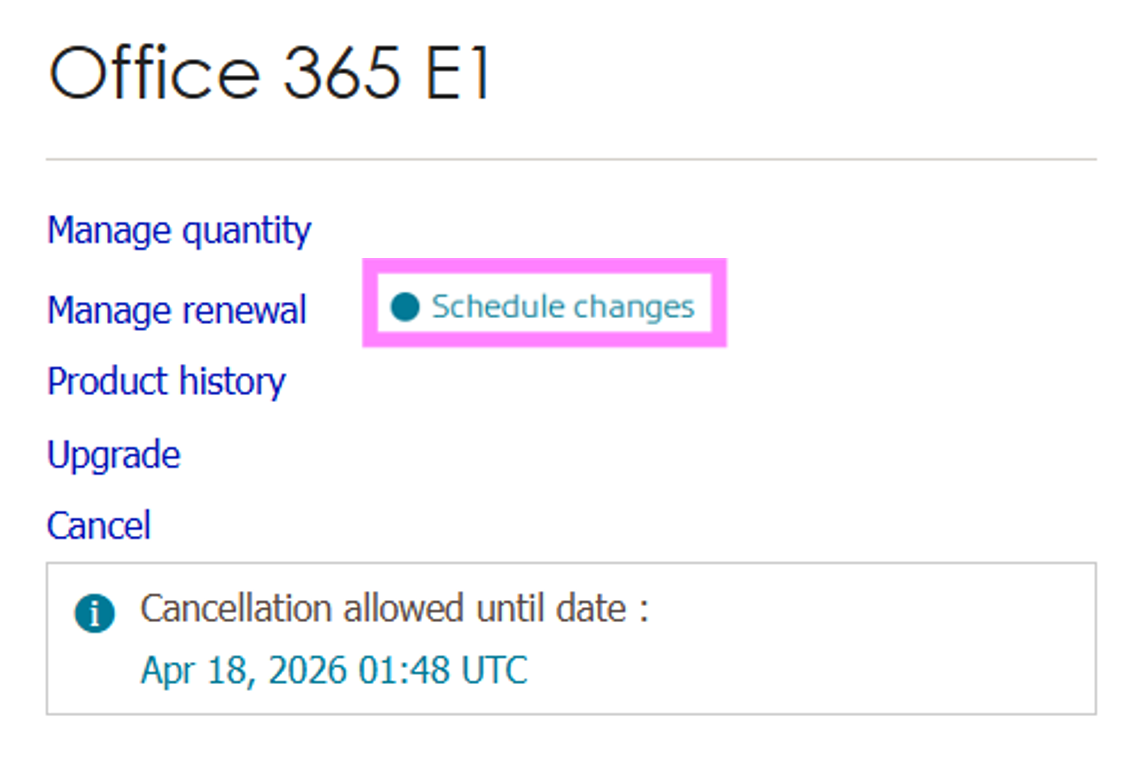This screenshot has width=1136, height=759.
Task: Click the word 'Office' in the title
Action: (155, 73)
